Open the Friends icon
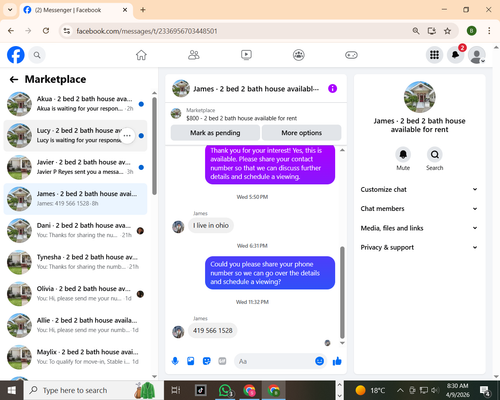Viewport: 500px width, 400px height. [194, 55]
